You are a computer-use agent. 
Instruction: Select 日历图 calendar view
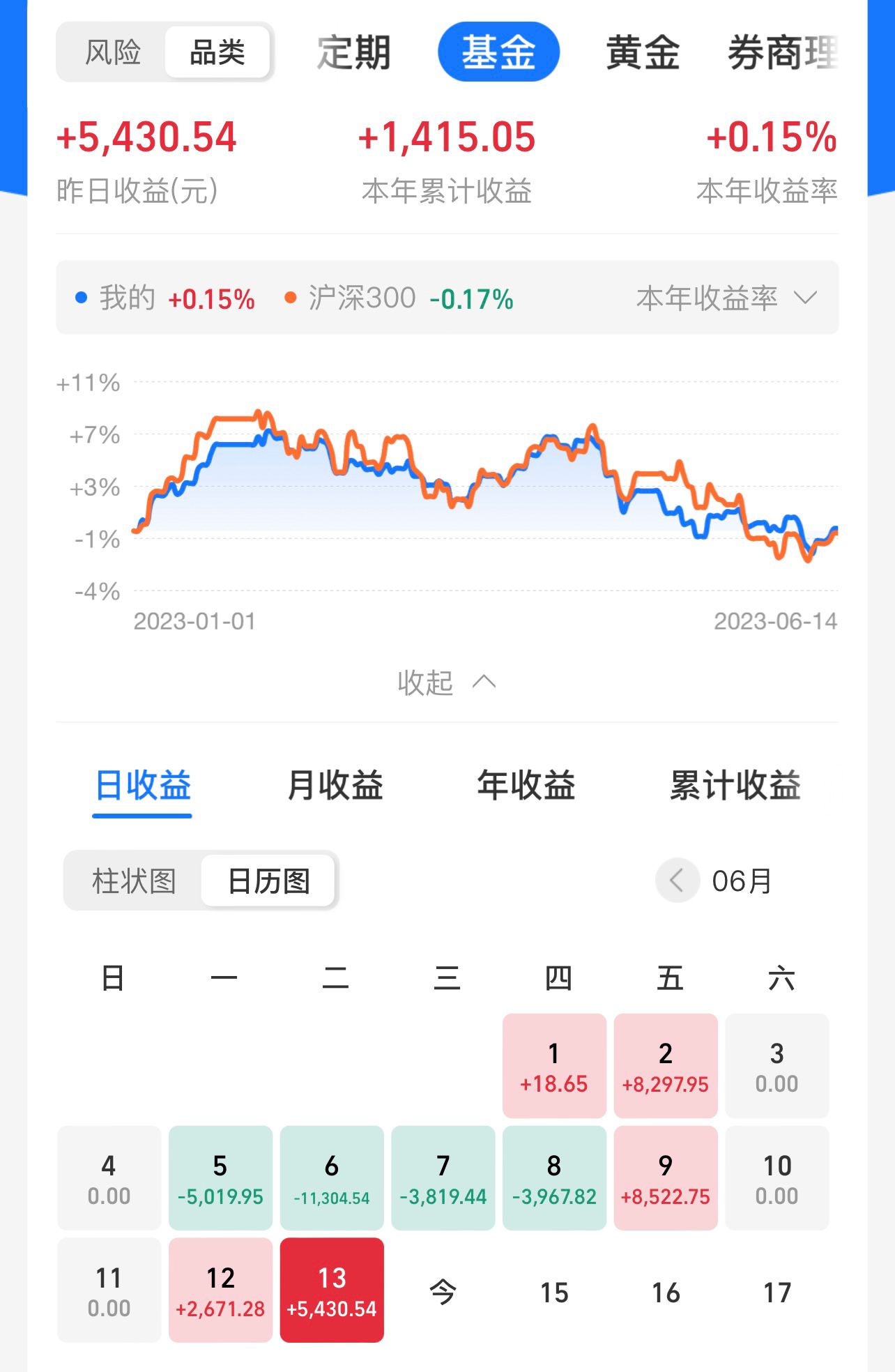(268, 881)
